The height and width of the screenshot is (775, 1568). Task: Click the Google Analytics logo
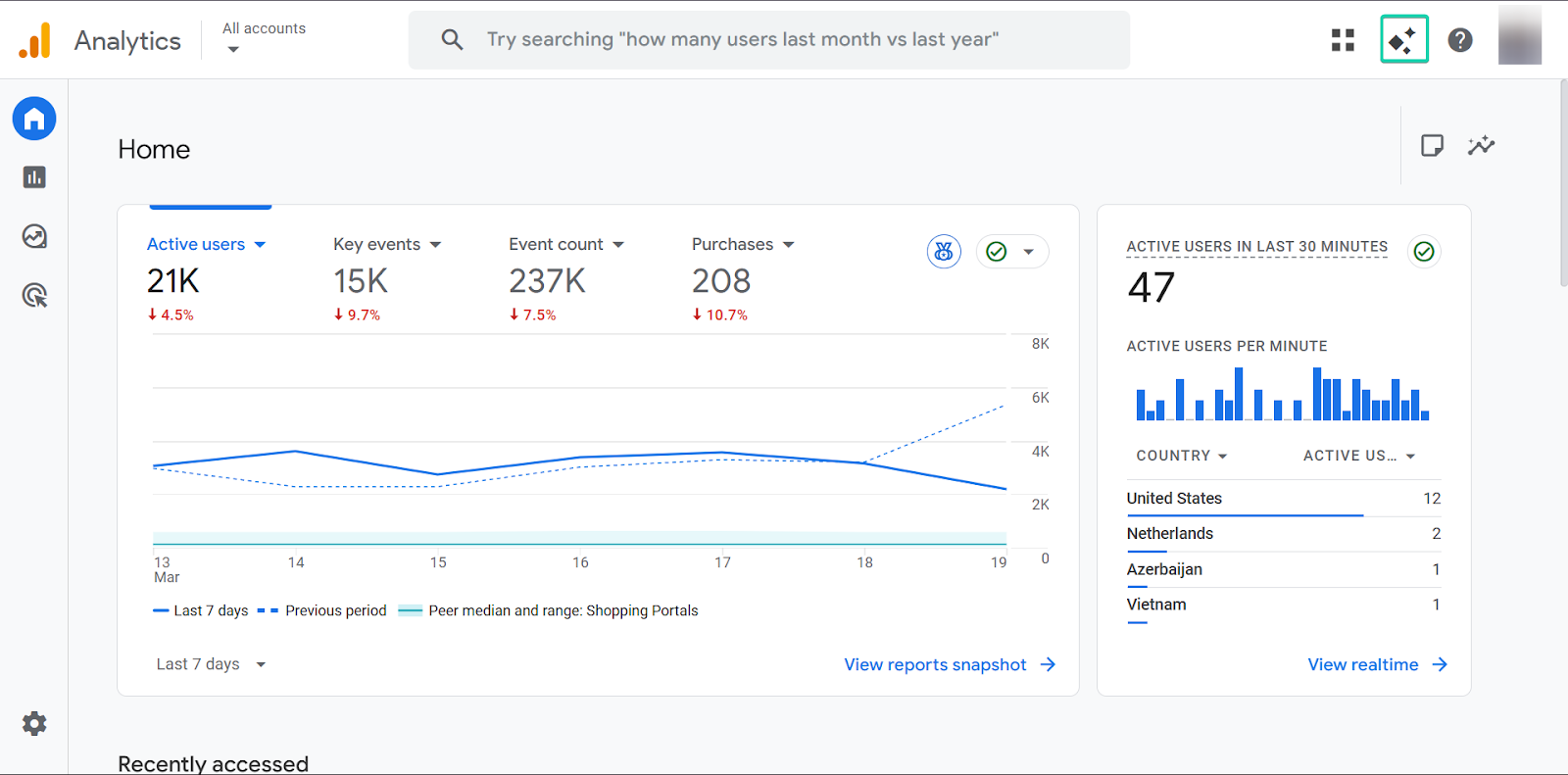tap(34, 40)
